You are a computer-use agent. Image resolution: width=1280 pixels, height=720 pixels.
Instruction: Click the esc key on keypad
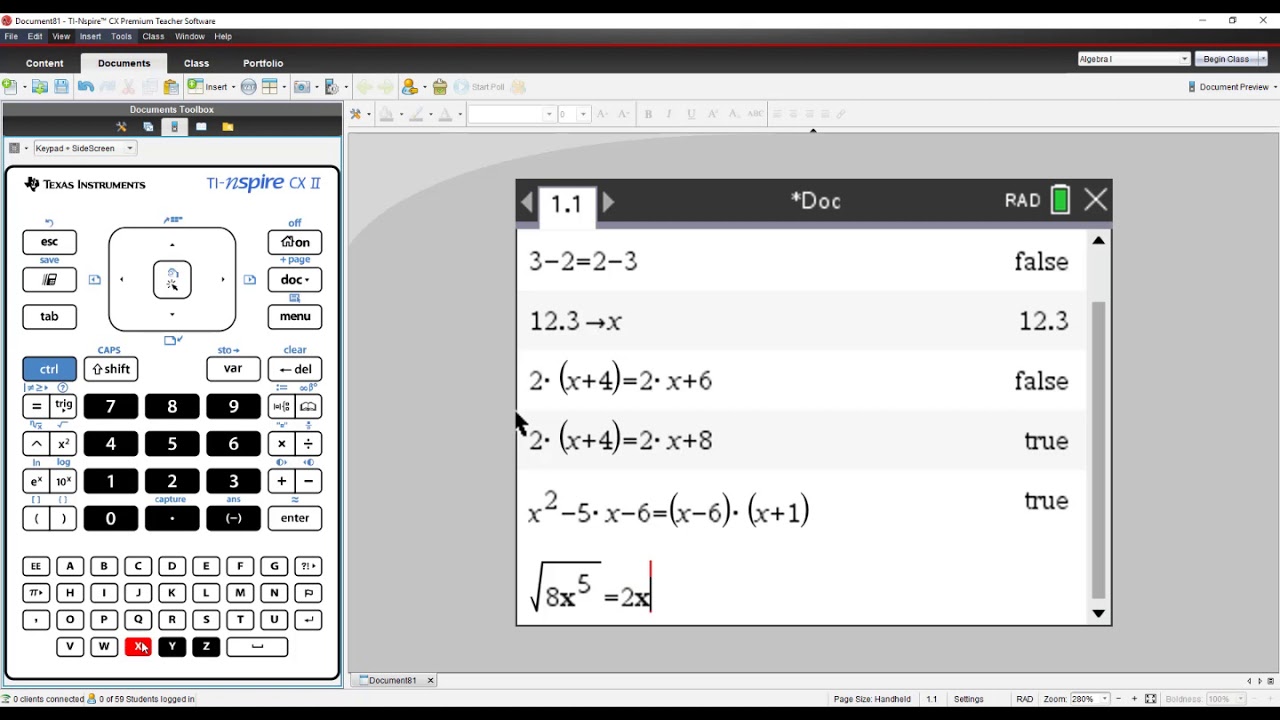tap(49, 242)
